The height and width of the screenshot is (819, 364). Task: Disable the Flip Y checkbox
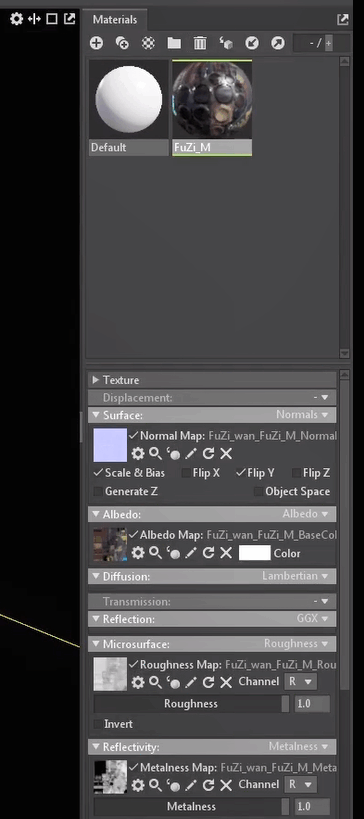coord(241,473)
